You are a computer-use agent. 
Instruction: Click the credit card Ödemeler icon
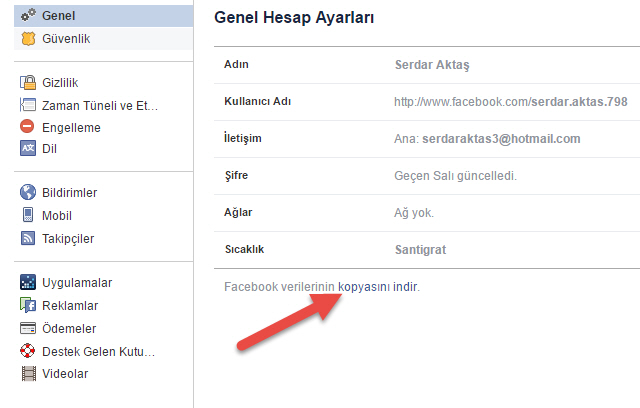click(28, 328)
